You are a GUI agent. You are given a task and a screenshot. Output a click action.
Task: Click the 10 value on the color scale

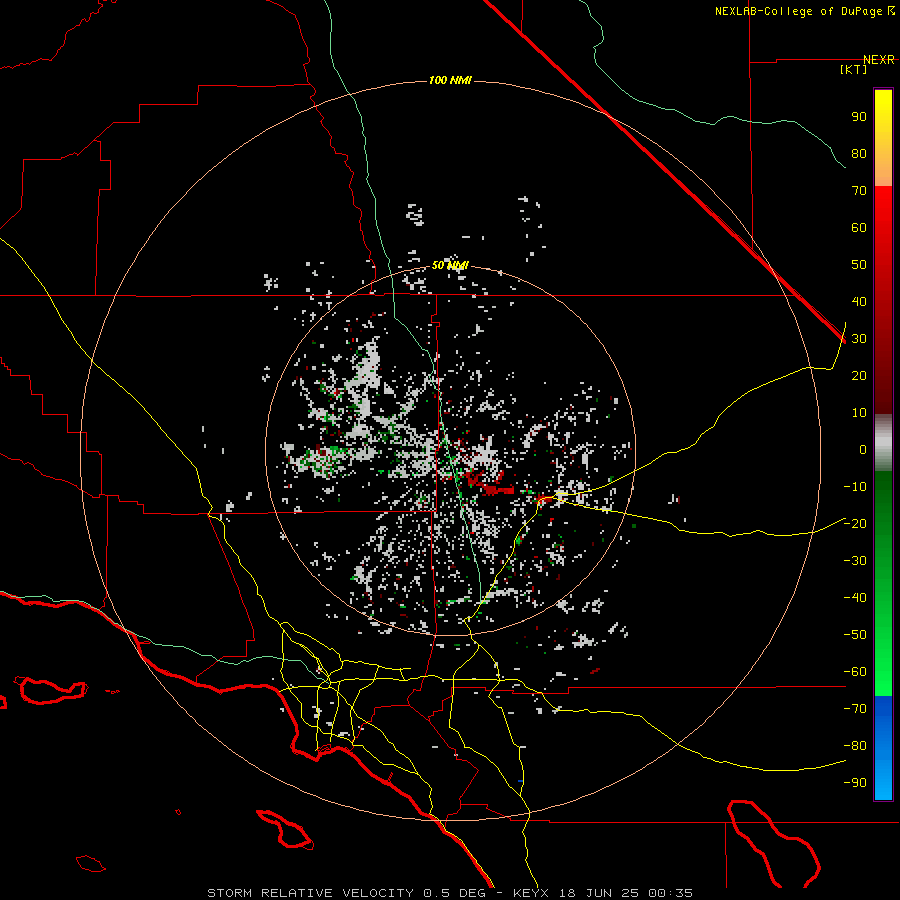point(859,413)
